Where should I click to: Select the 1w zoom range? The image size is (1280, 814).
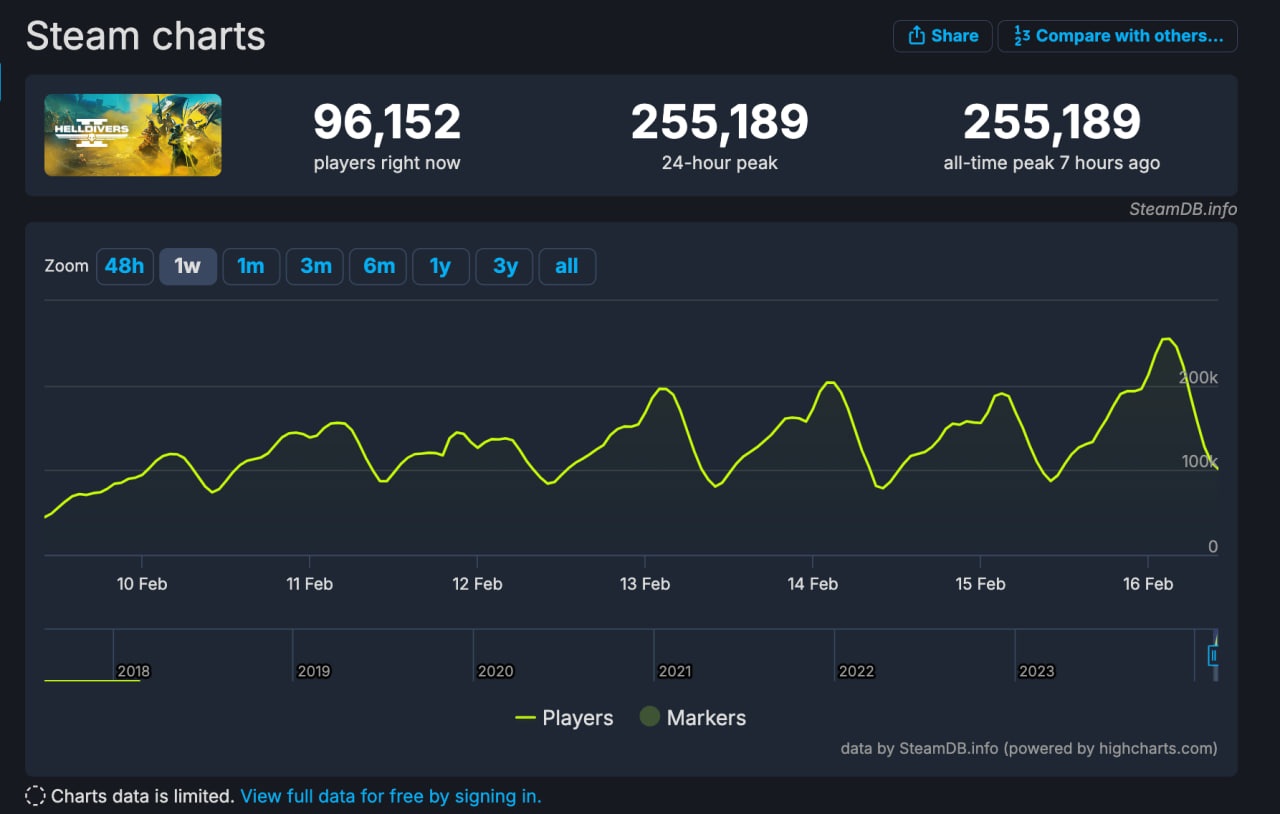coord(187,266)
